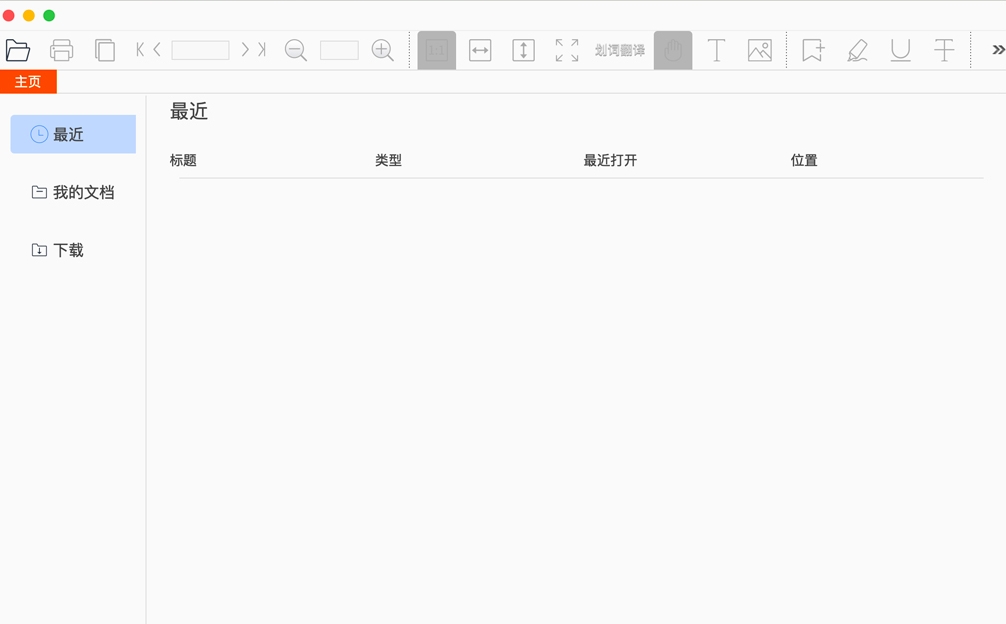
Task: Open the 我的文档 section
Action: pyautogui.click(x=72, y=192)
